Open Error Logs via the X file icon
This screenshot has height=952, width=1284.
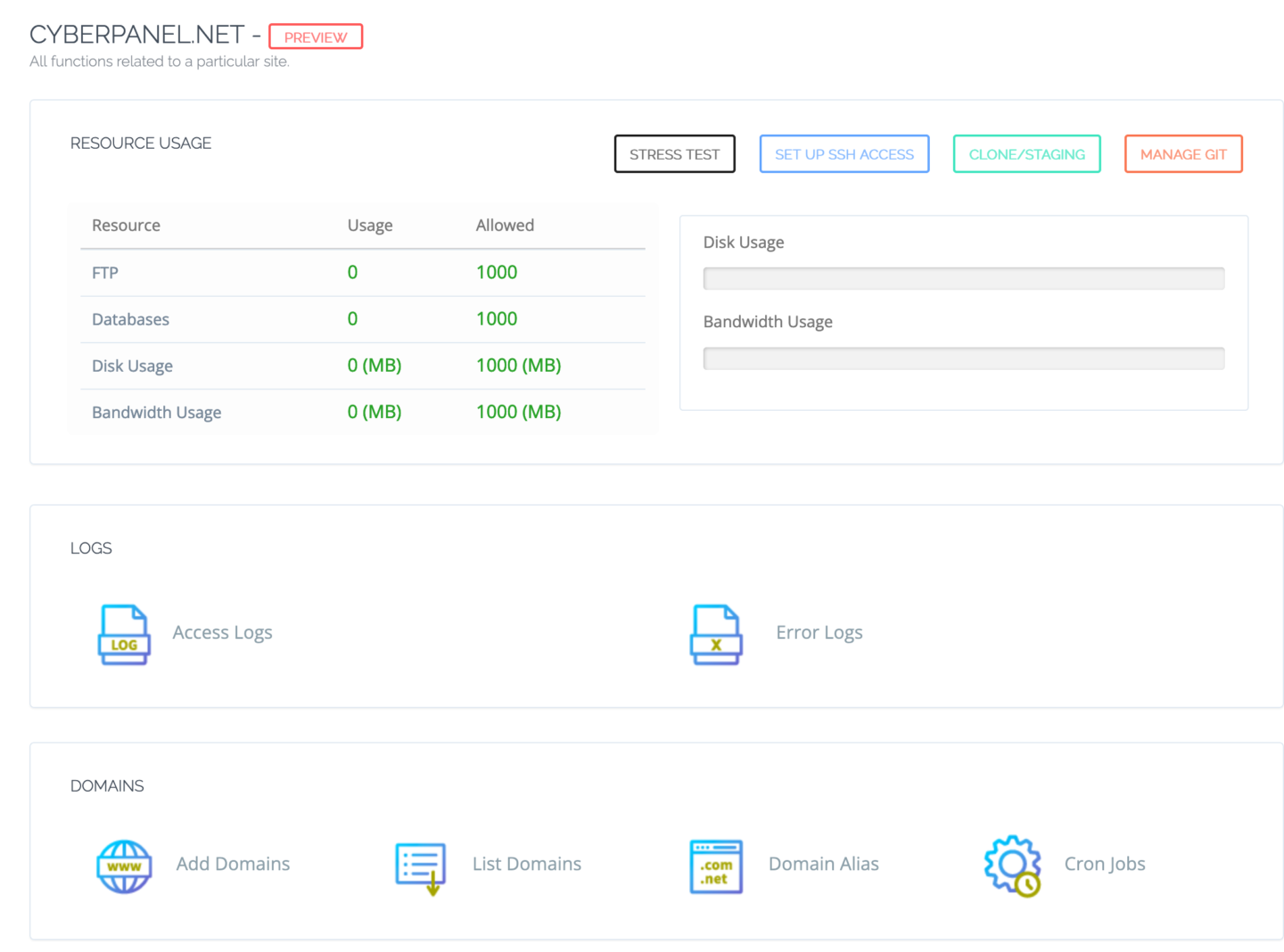click(716, 635)
